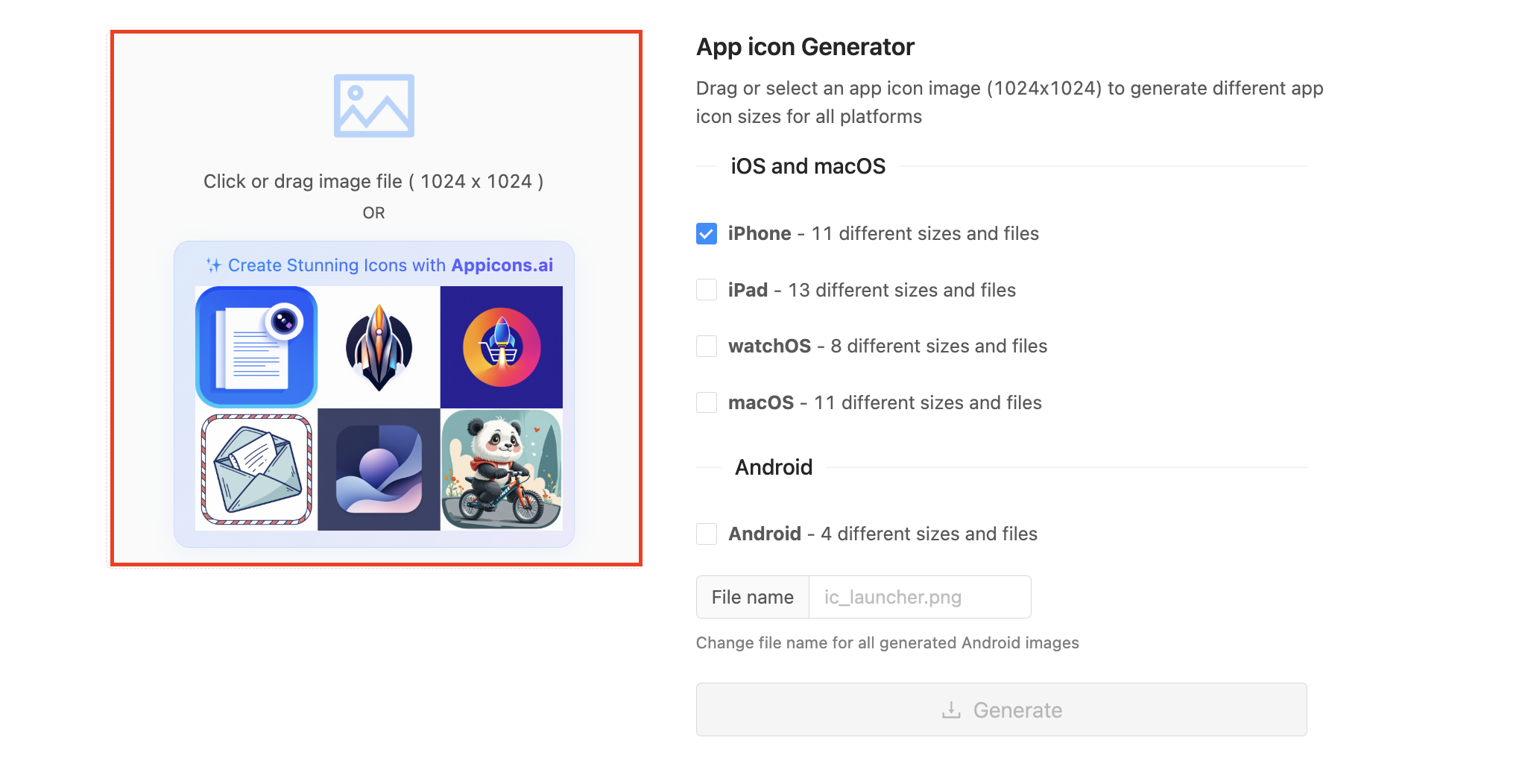
Task: Select the envelope letter sketch icon
Action: click(256, 470)
